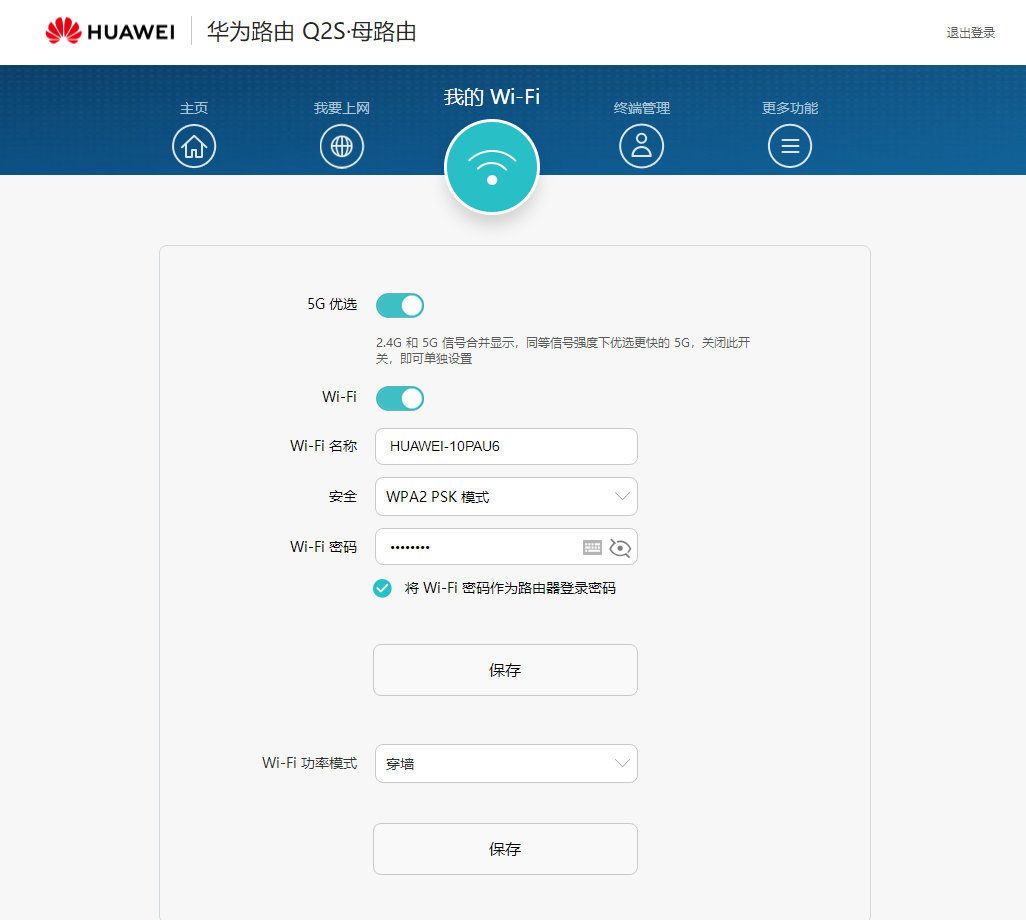Click the chevron arrow of the 安全 dropdown
1026x920 pixels.
coord(622,496)
